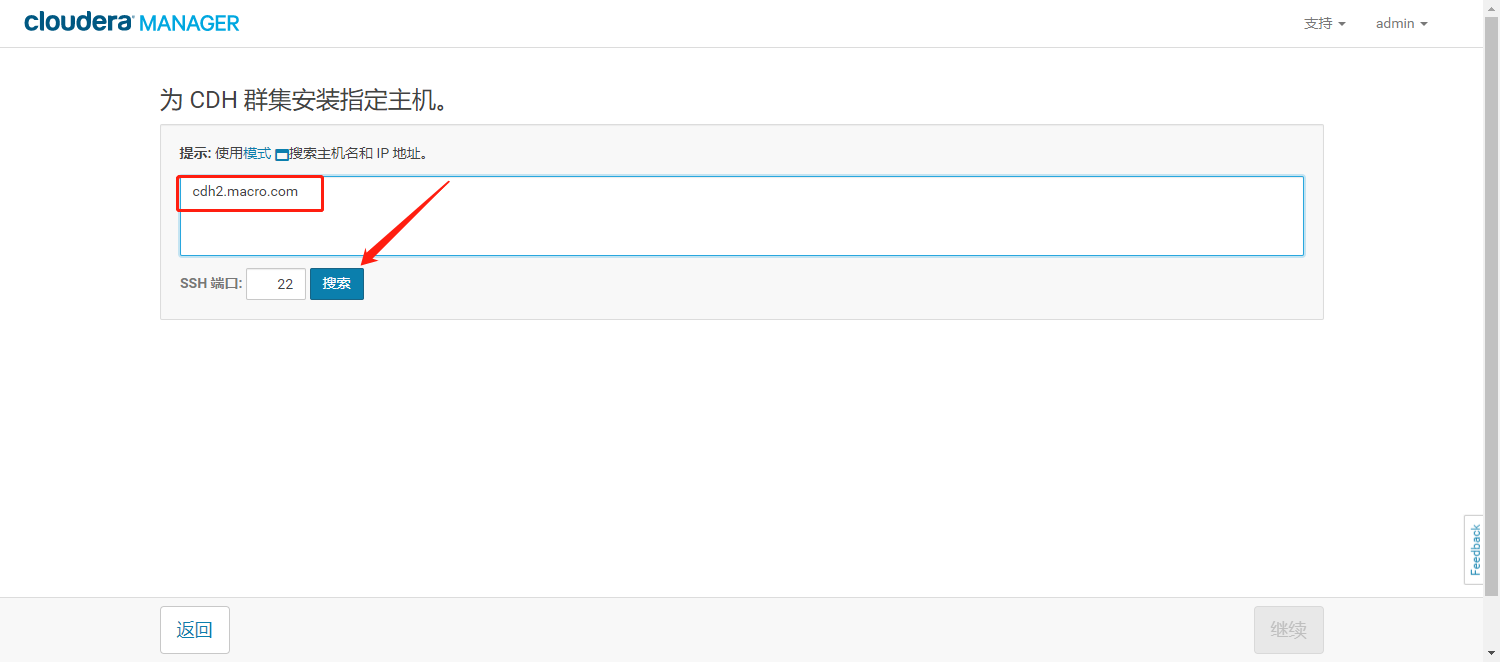Click the 搜索 search button

click(x=337, y=284)
